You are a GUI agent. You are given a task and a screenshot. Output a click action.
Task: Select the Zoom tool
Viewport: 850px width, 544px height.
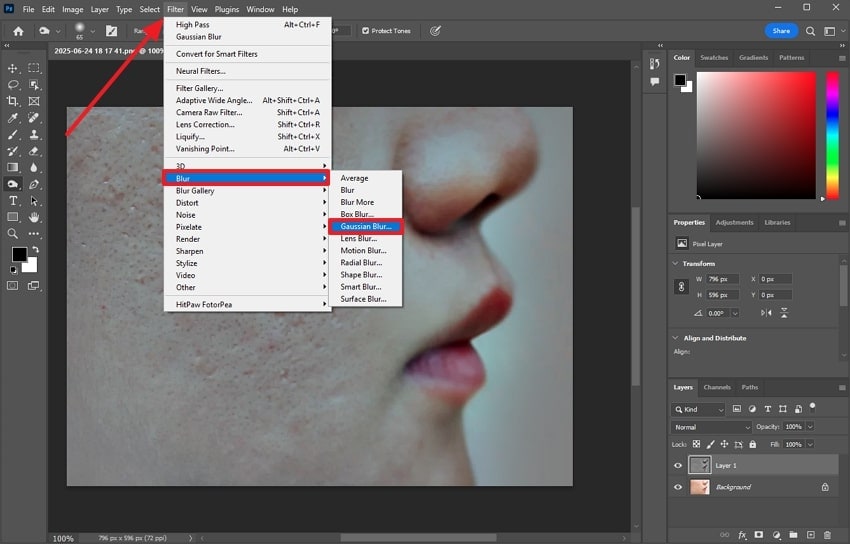point(12,234)
